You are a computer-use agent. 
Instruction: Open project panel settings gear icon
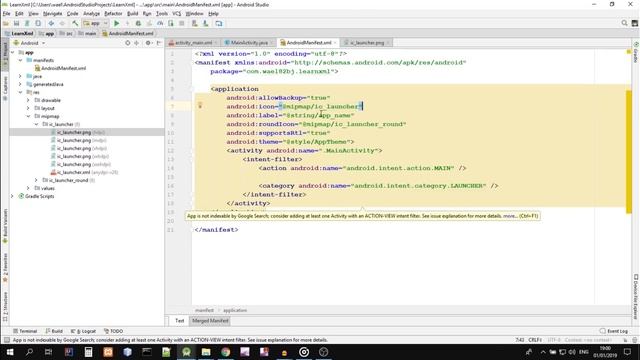point(149,43)
